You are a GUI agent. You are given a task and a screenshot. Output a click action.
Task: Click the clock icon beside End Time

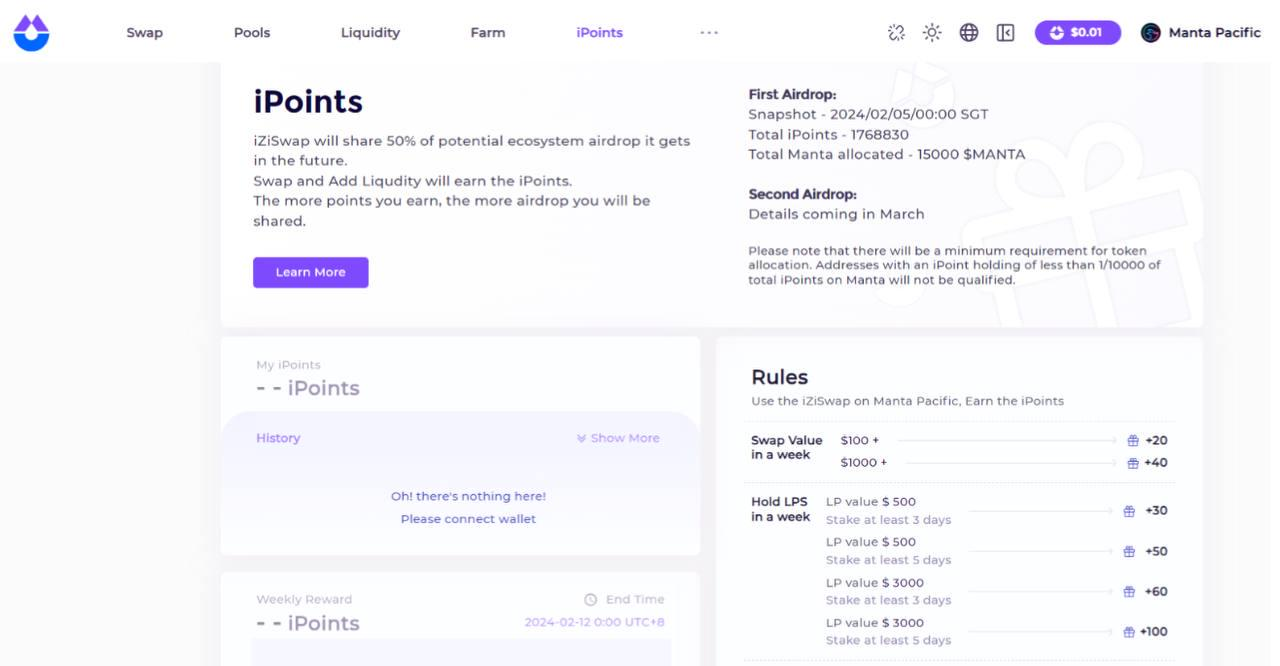pos(590,600)
